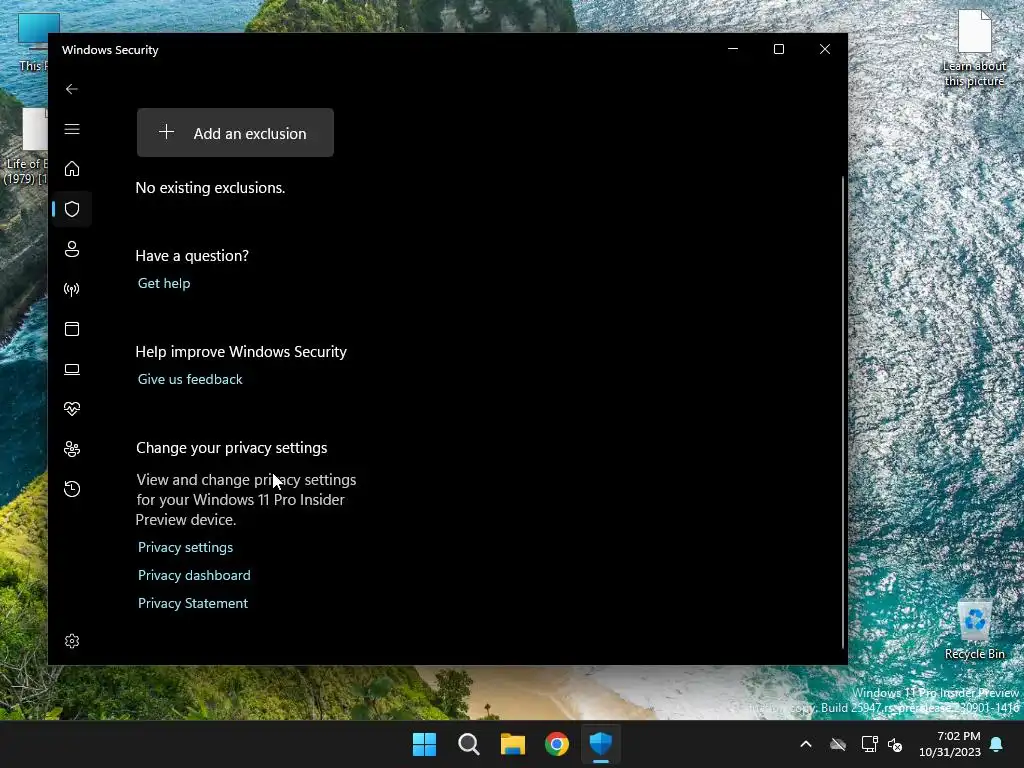Click "Change your privacy settings" heading

(x=232, y=448)
